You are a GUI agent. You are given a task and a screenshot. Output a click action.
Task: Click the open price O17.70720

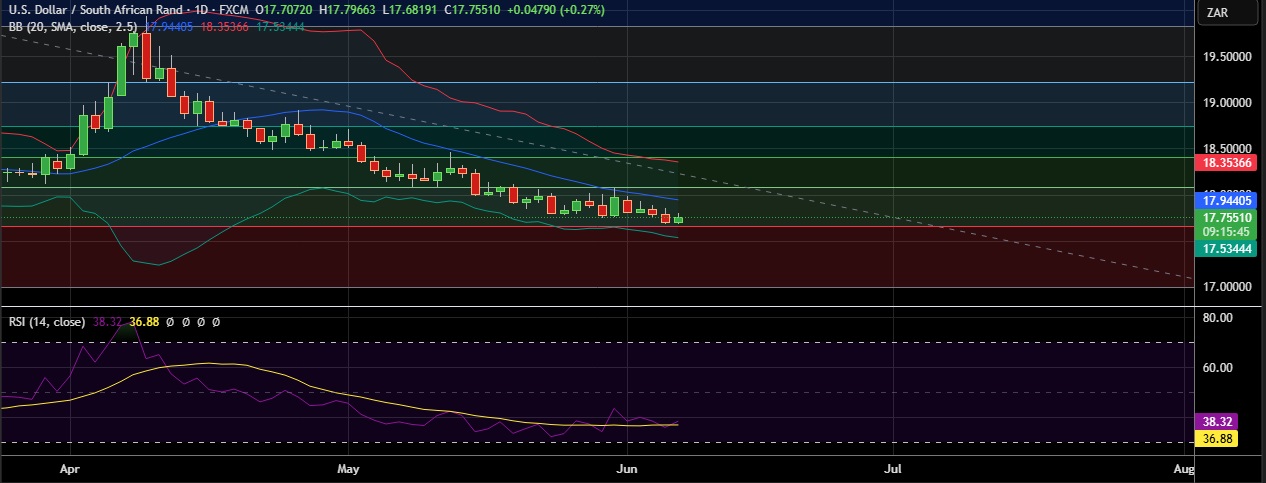[286, 10]
